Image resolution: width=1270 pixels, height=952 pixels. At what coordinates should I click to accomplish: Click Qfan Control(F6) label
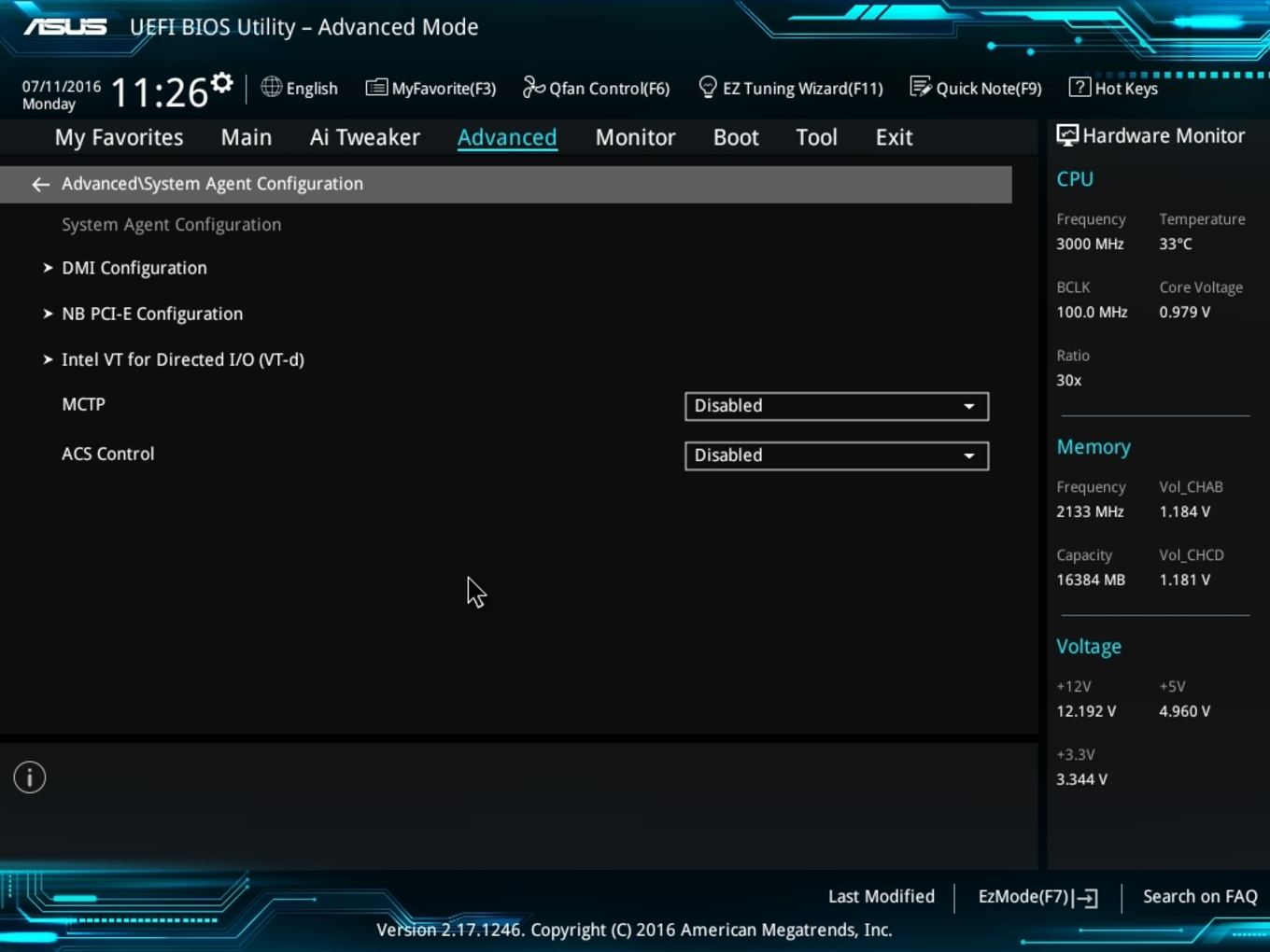[x=610, y=89]
